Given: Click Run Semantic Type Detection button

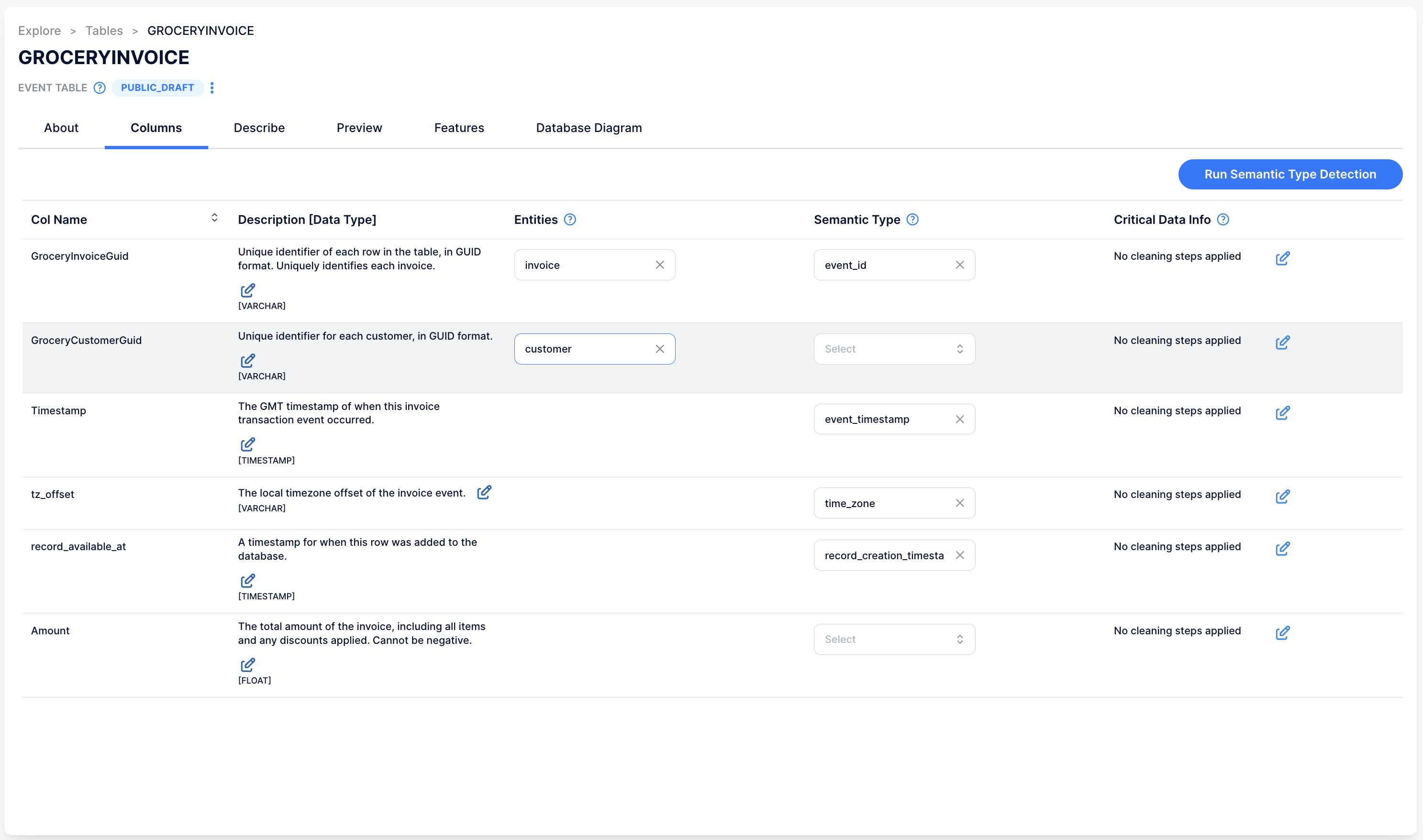Looking at the screenshot, I should 1291,174.
